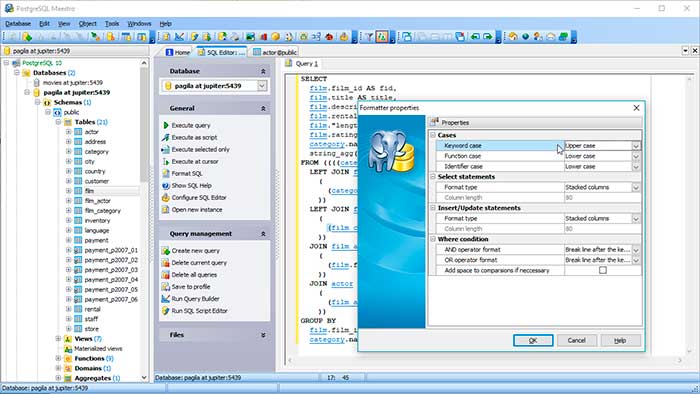Viewport: 700px width, 394px height.
Task: Click the green forward arrow toolbar icon
Action: point(488,37)
